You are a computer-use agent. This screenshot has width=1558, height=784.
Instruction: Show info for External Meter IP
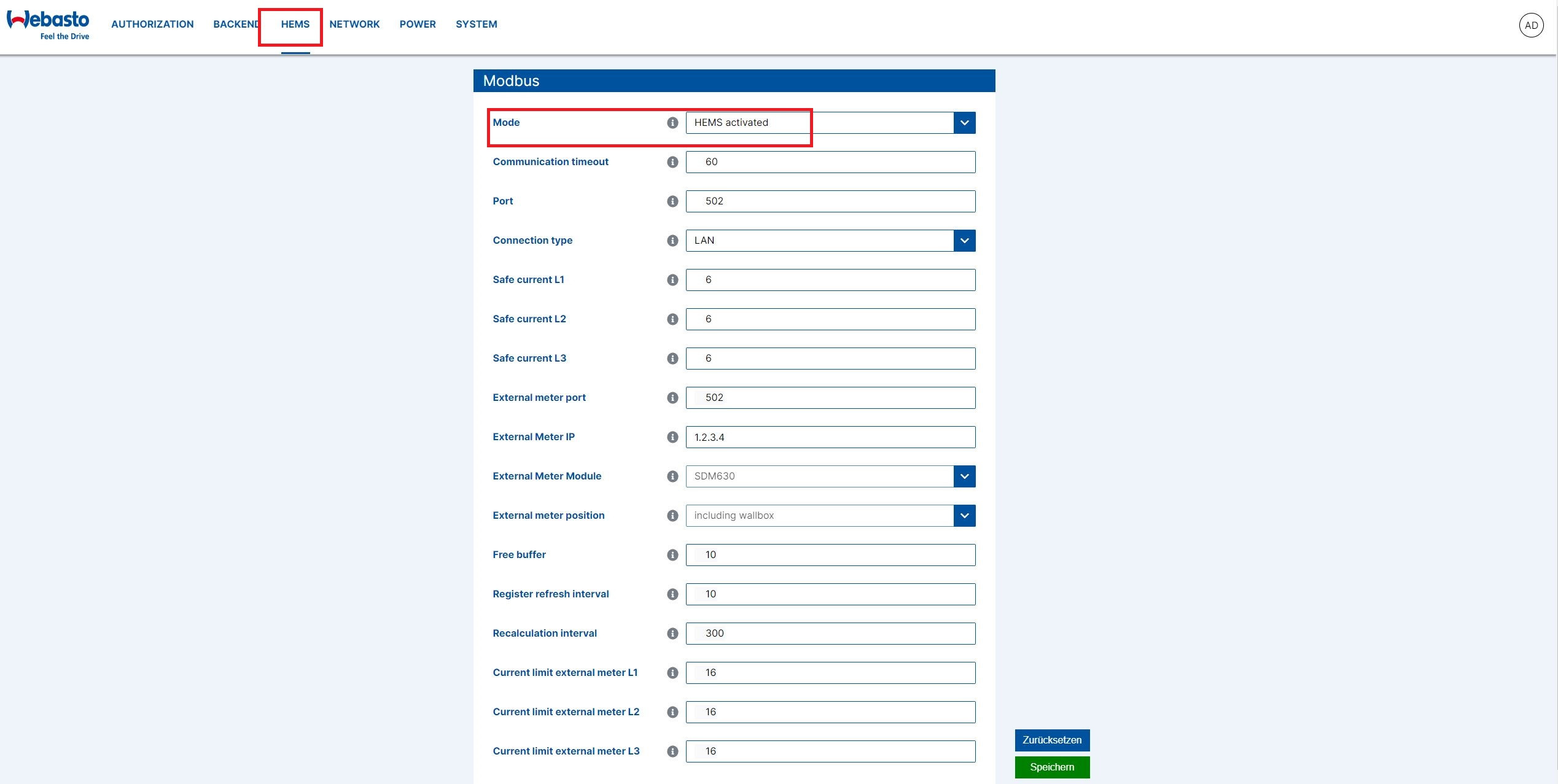(672, 437)
